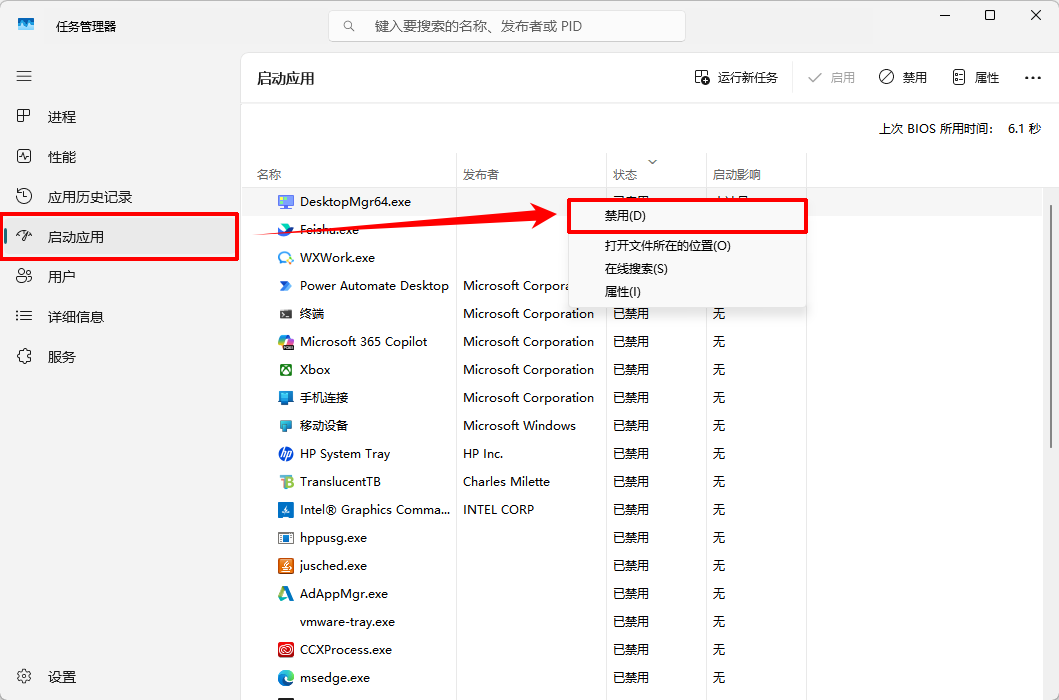Click the Intel Graphics Command icon
The width and height of the screenshot is (1059, 700).
click(286, 510)
